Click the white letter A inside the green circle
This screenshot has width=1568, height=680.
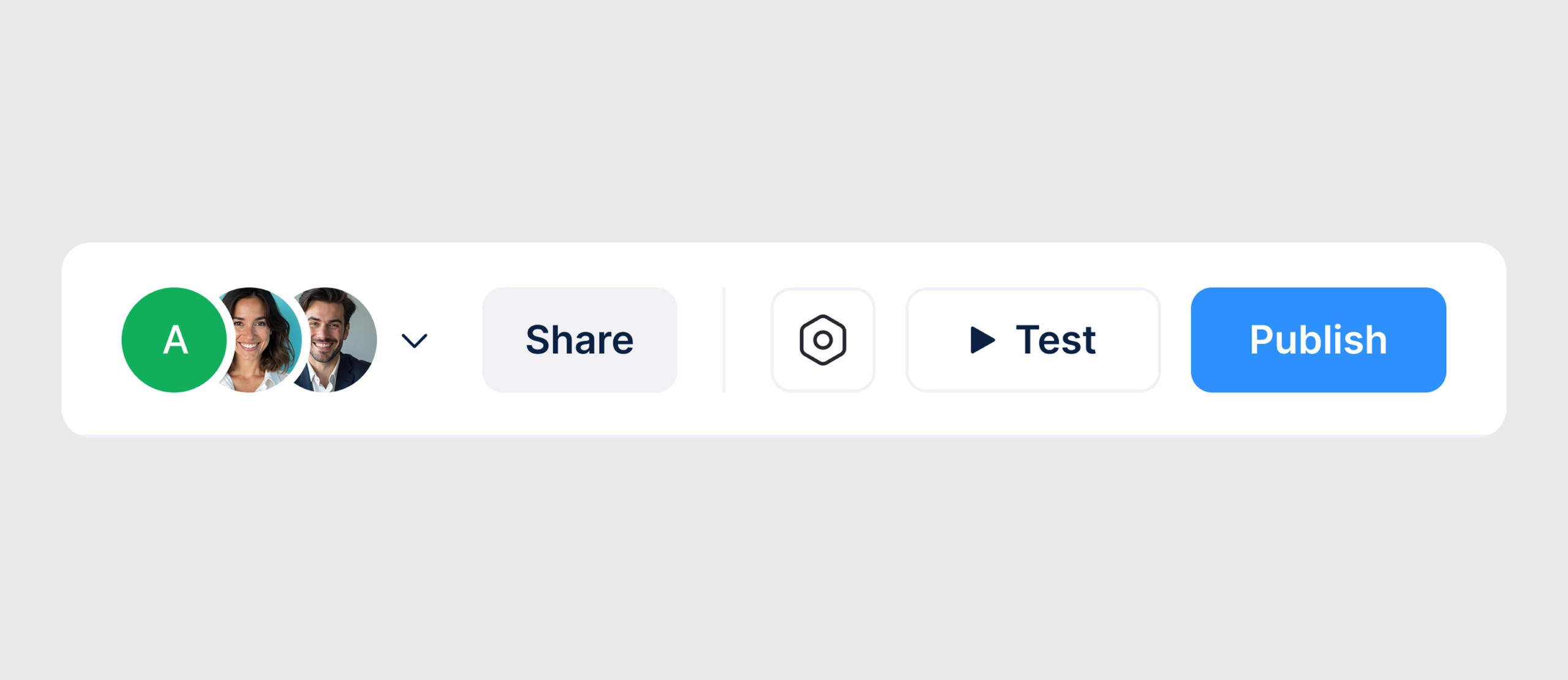point(175,340)
